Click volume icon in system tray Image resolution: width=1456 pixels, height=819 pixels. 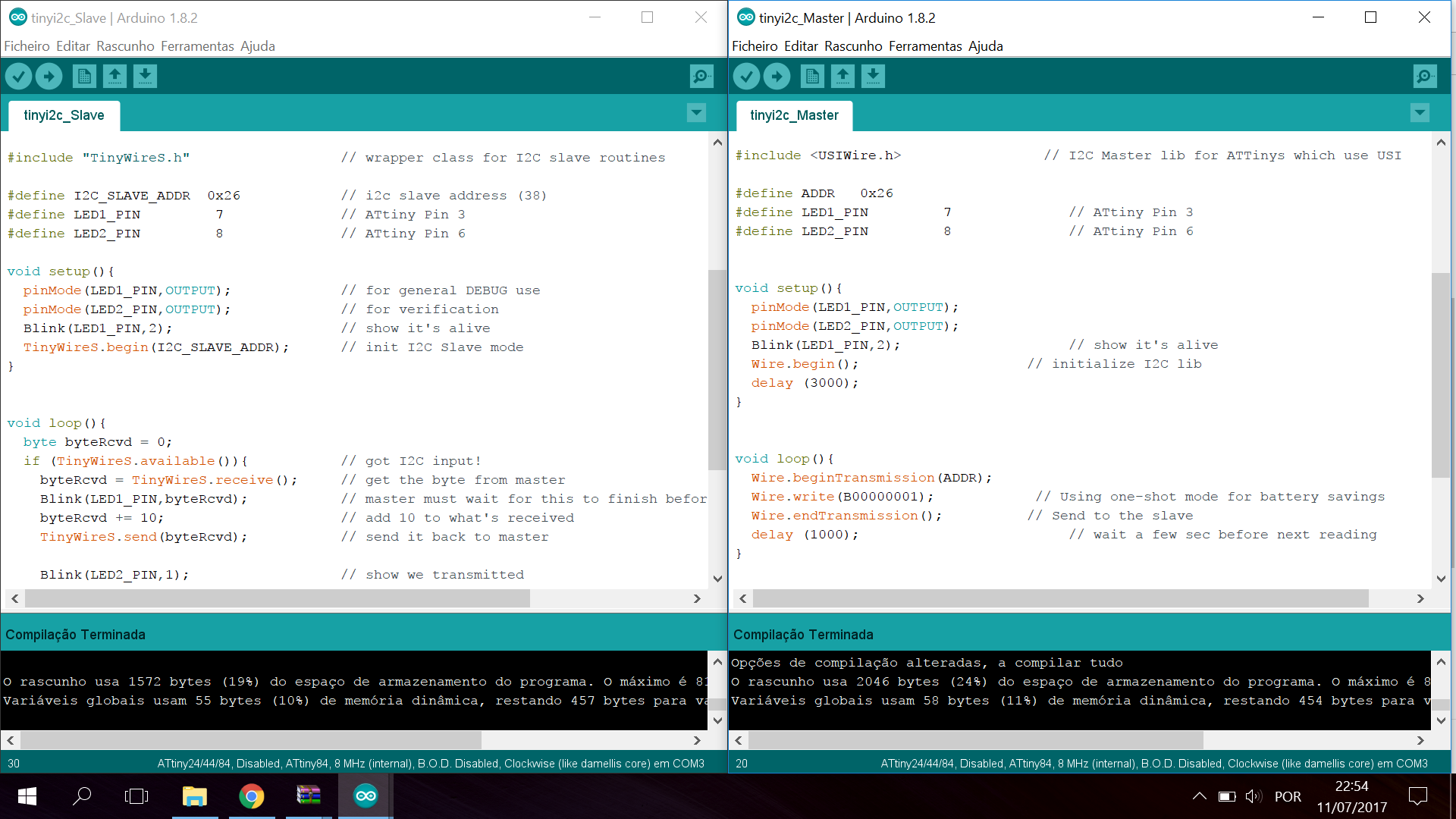1254,796
